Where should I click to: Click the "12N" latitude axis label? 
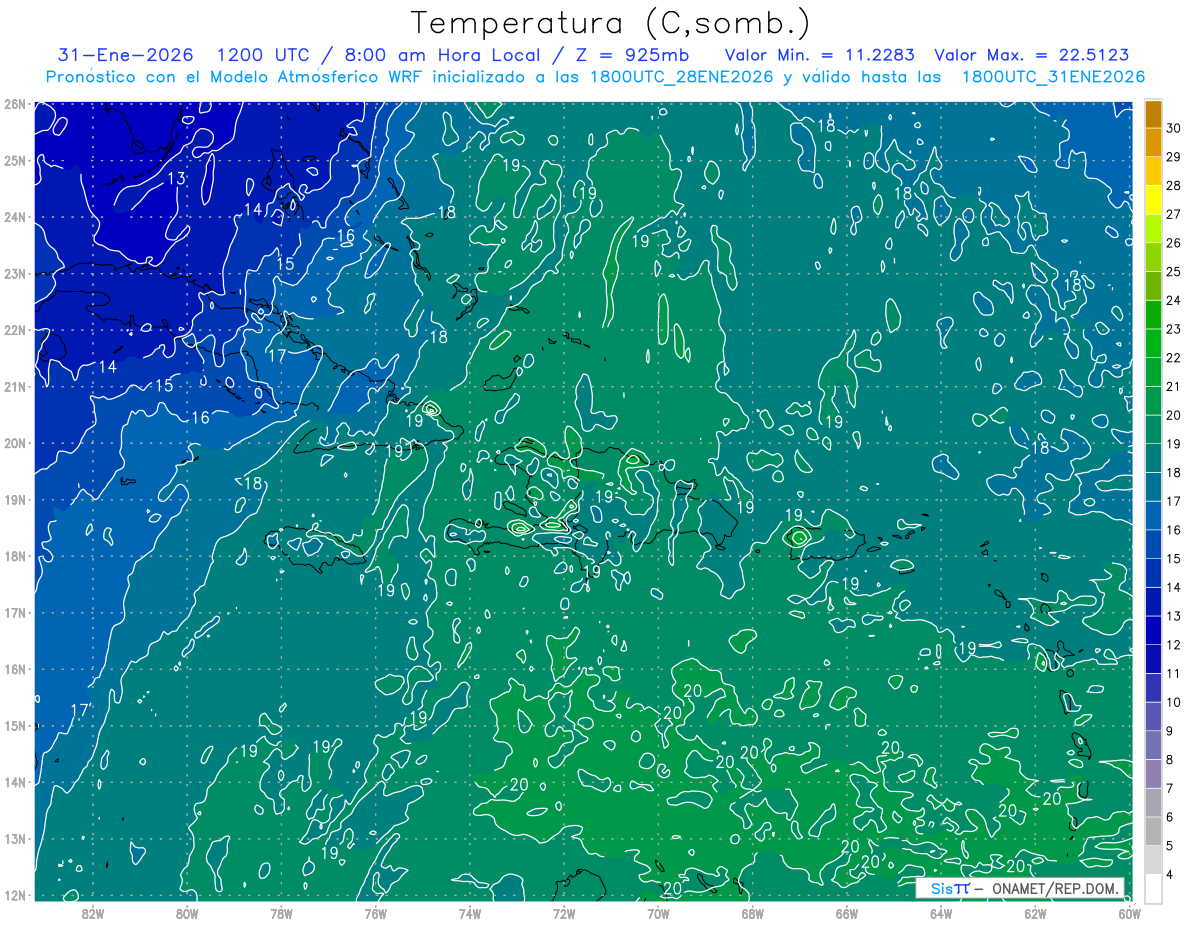[x=14, y=895]
